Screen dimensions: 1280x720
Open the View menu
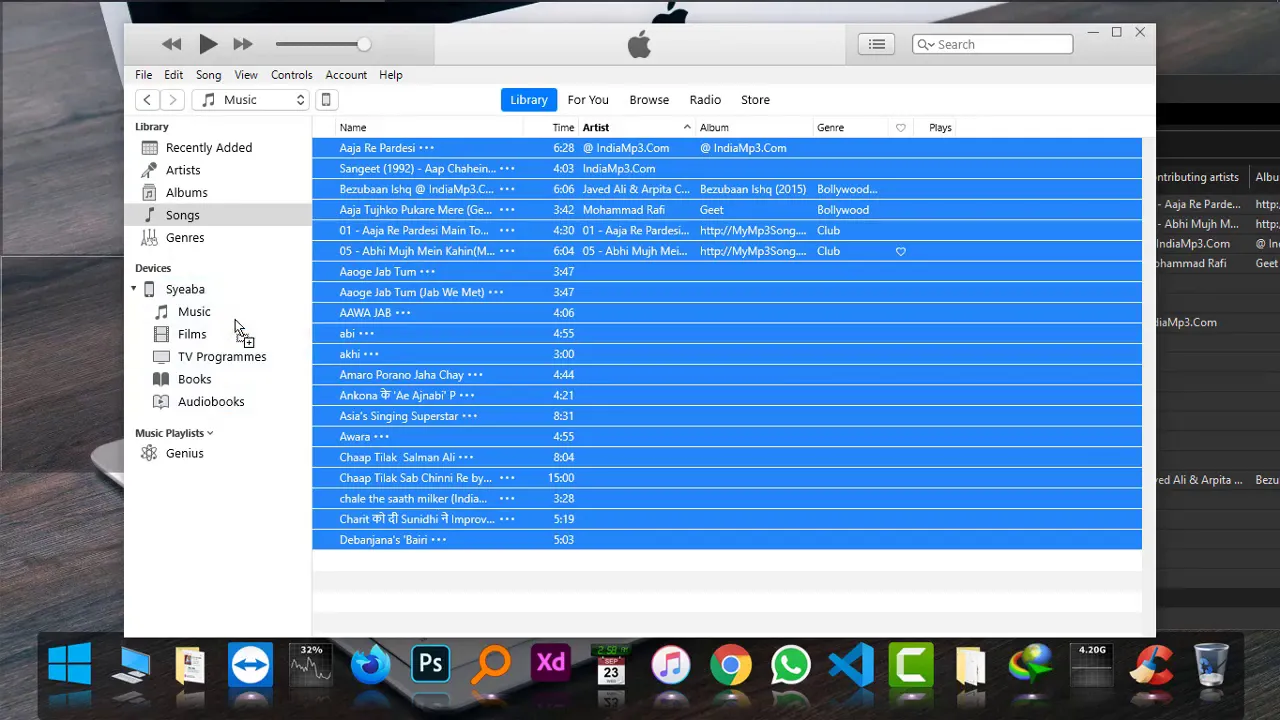coord(246,75)
